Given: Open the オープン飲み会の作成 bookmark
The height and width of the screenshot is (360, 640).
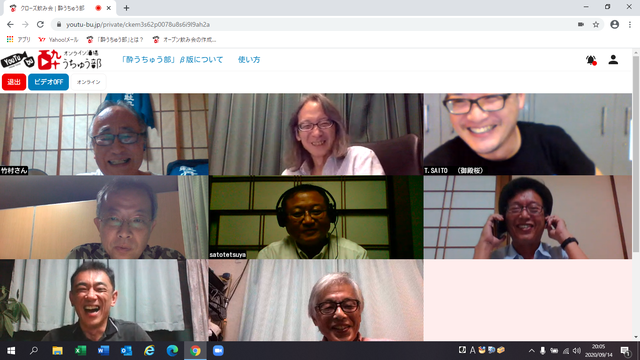Looking at the screenshot, I should [184, 40].
